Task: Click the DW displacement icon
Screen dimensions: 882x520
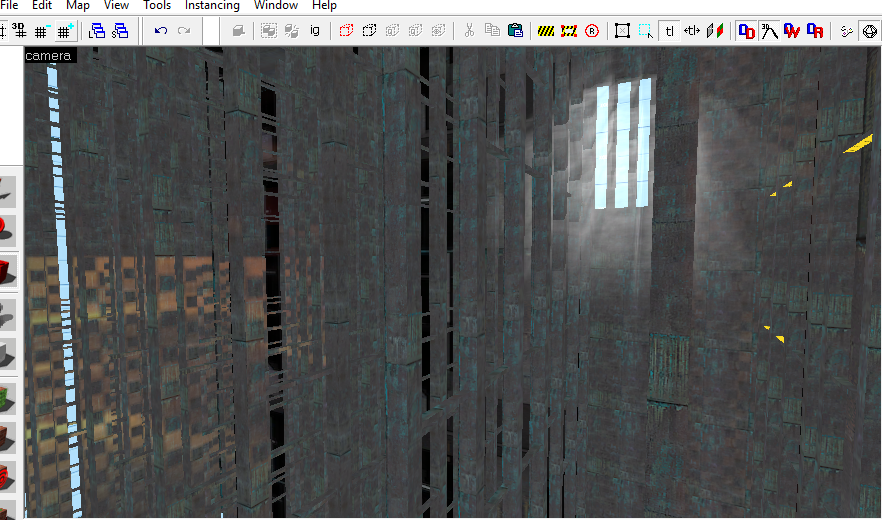Action: tap(792, 30)
